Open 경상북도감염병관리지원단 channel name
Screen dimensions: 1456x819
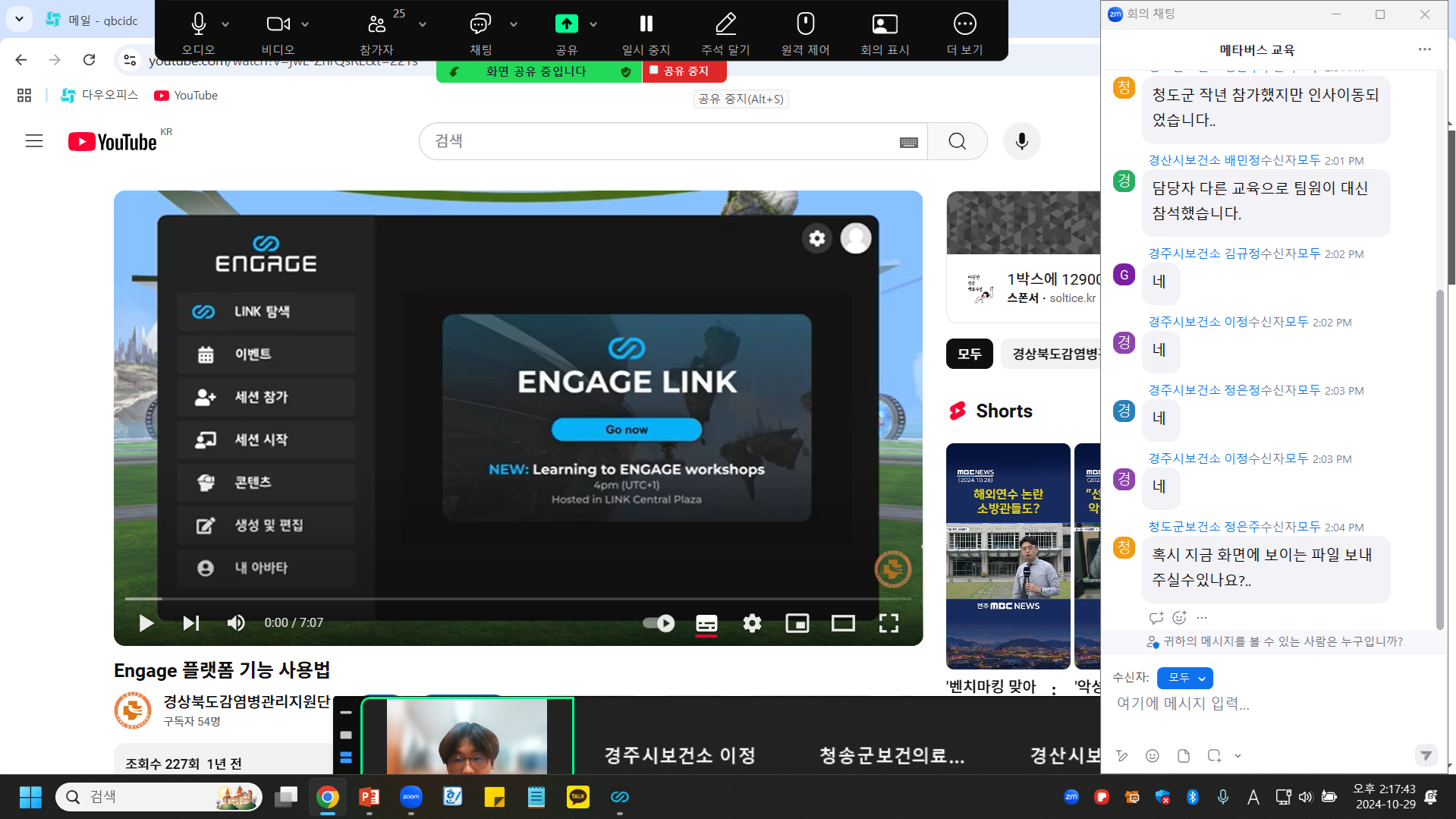247,701
